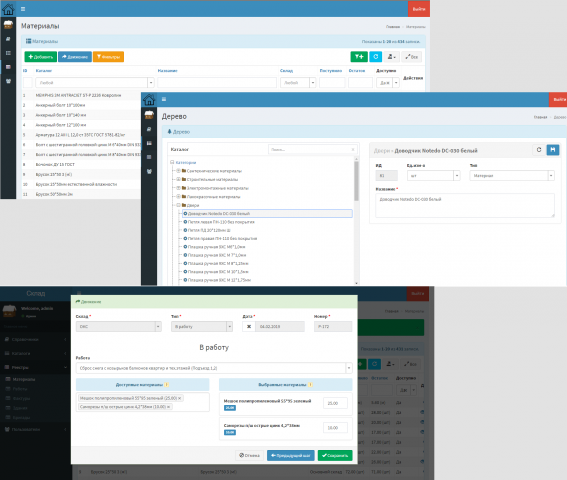Click the green Сохранить button in the dialog
Screen dimensions: 567x480
(x=335, y=455)
